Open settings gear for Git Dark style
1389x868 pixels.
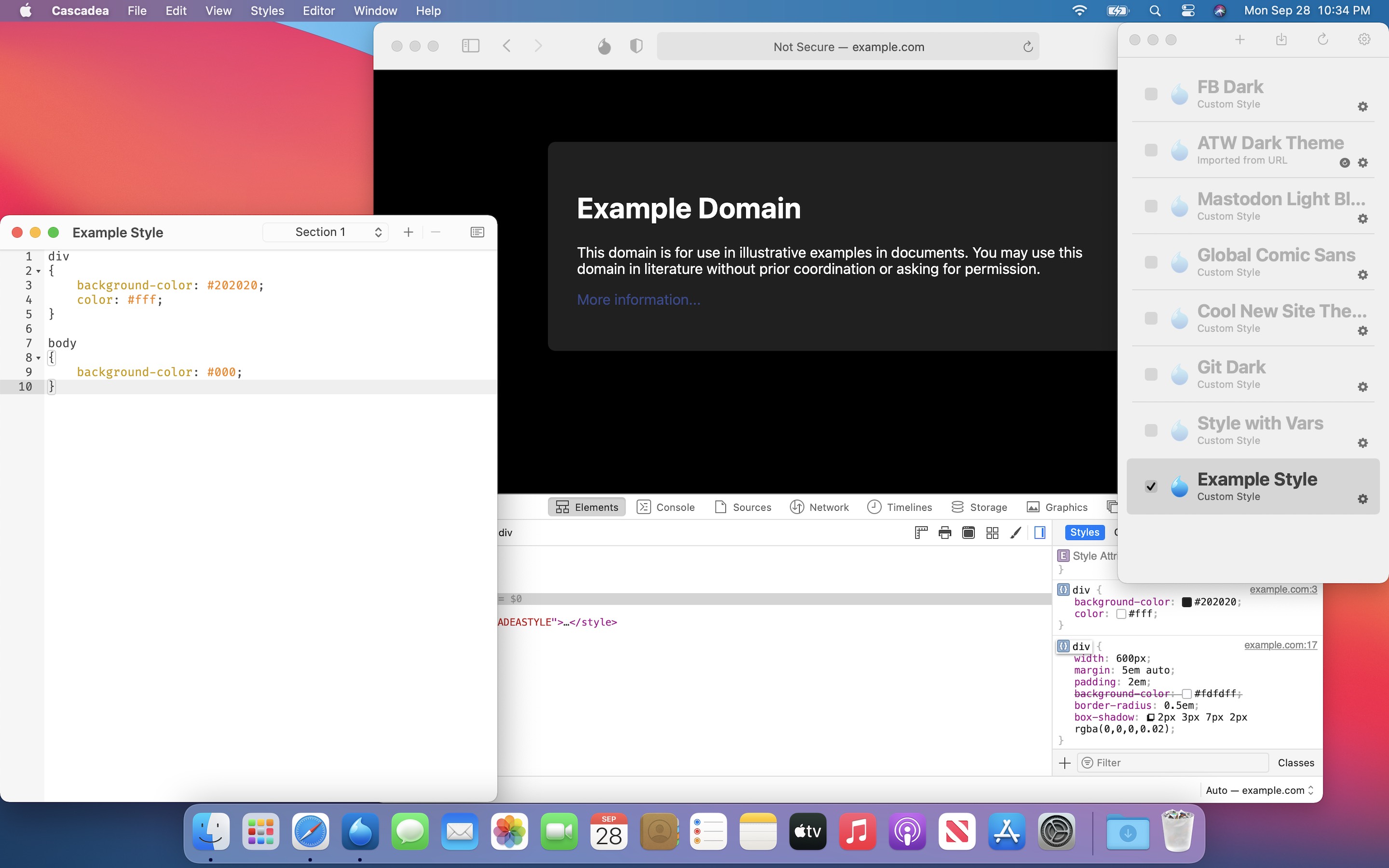coord(1362,387)
